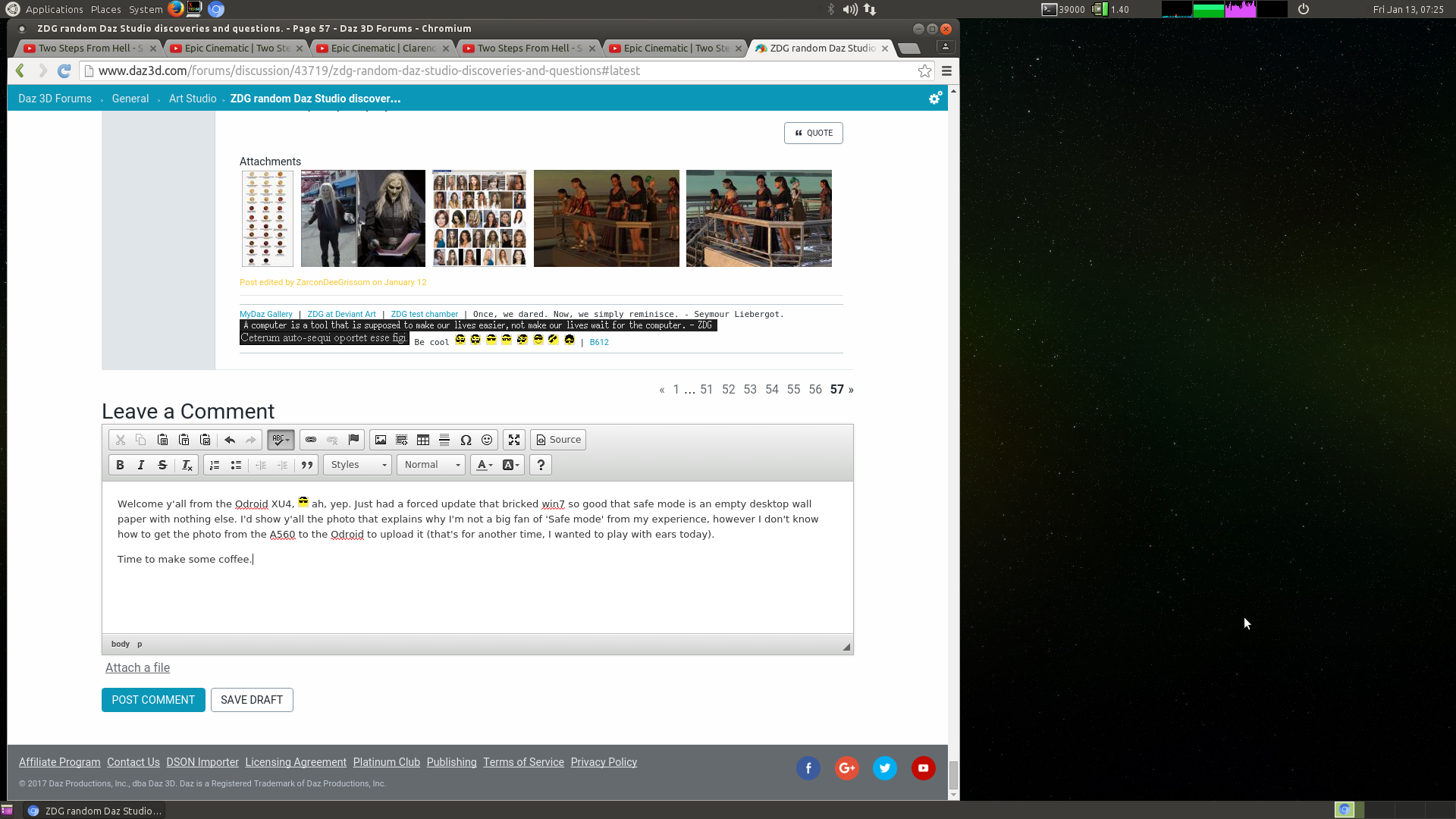Open the text color picker

[484, 465]
